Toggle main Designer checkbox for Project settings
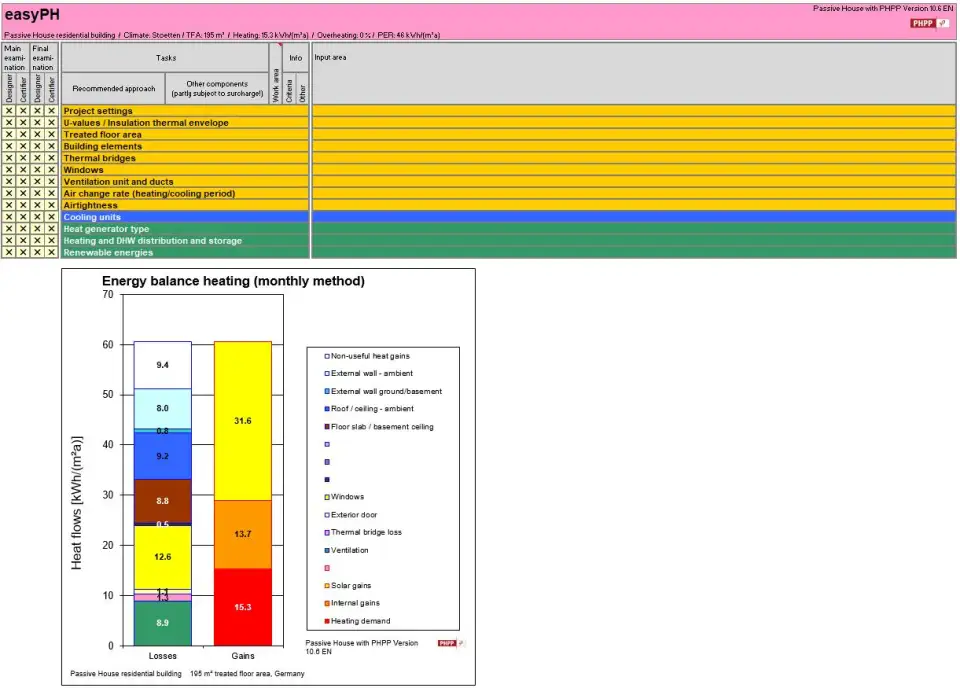 coord(9,111)
